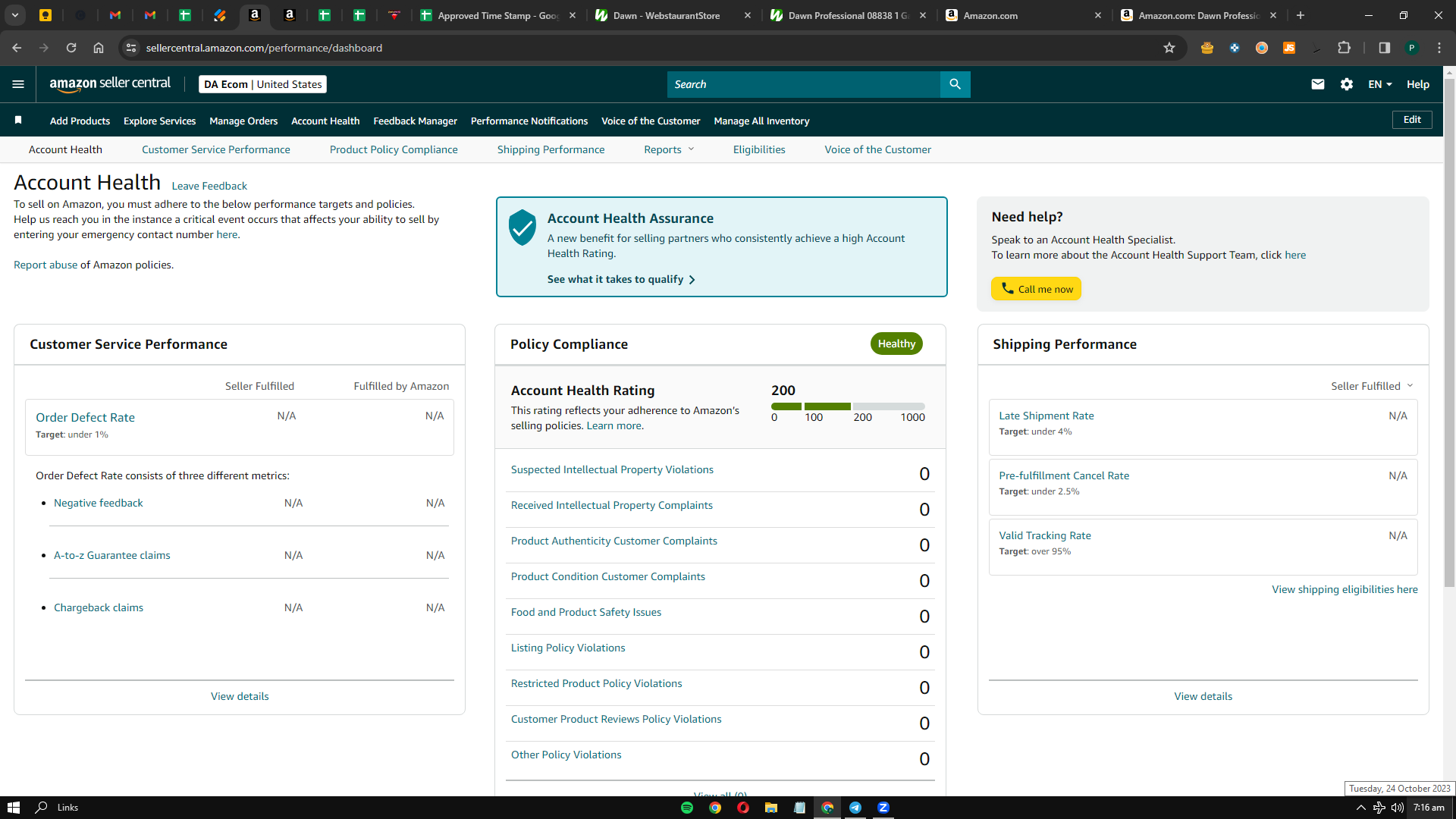Click the taskbar clock showing 7:16 am
1456x819 pixels.
pyautogui.click(x=1429, y=808)
